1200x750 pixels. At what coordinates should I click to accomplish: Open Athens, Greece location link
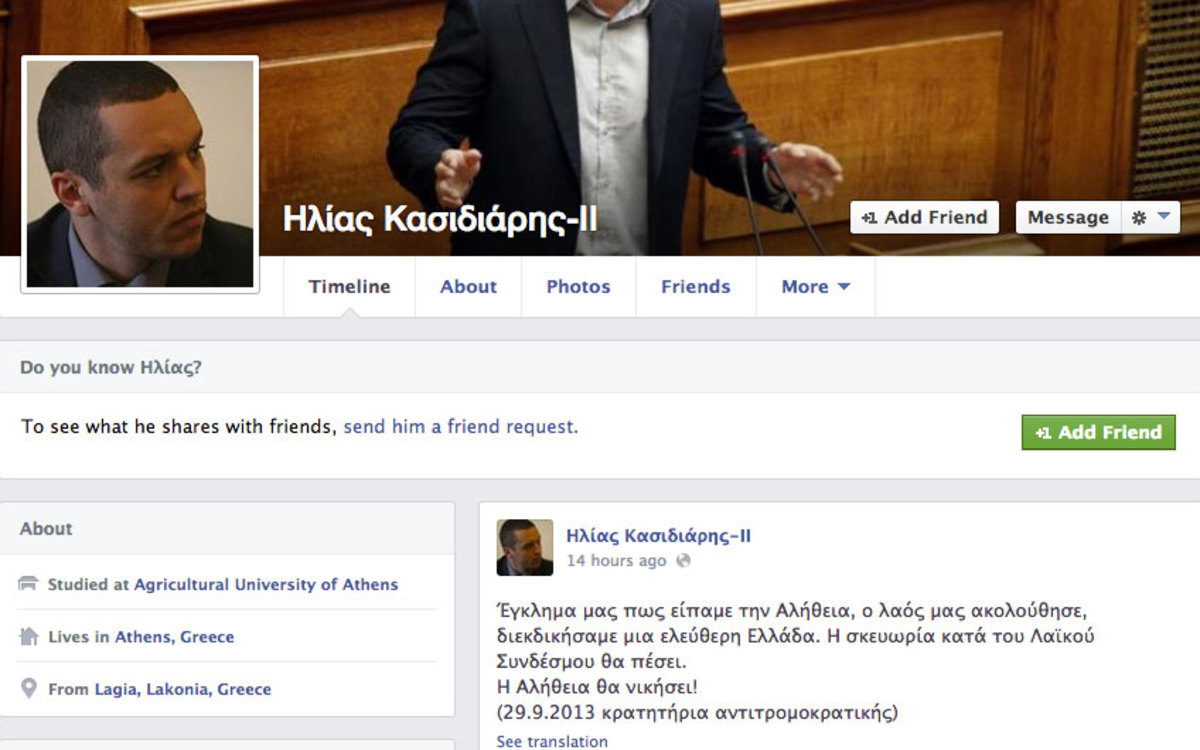(174, 636)
